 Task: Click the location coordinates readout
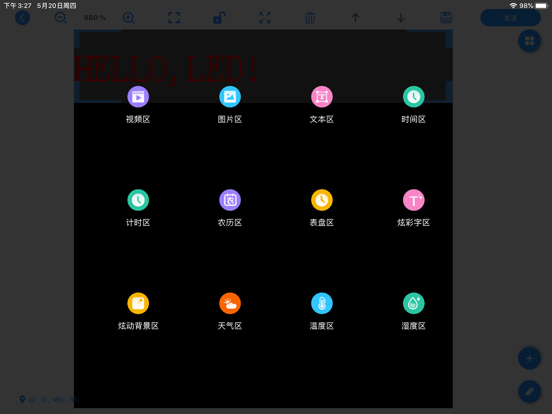[x=49, y=400]
